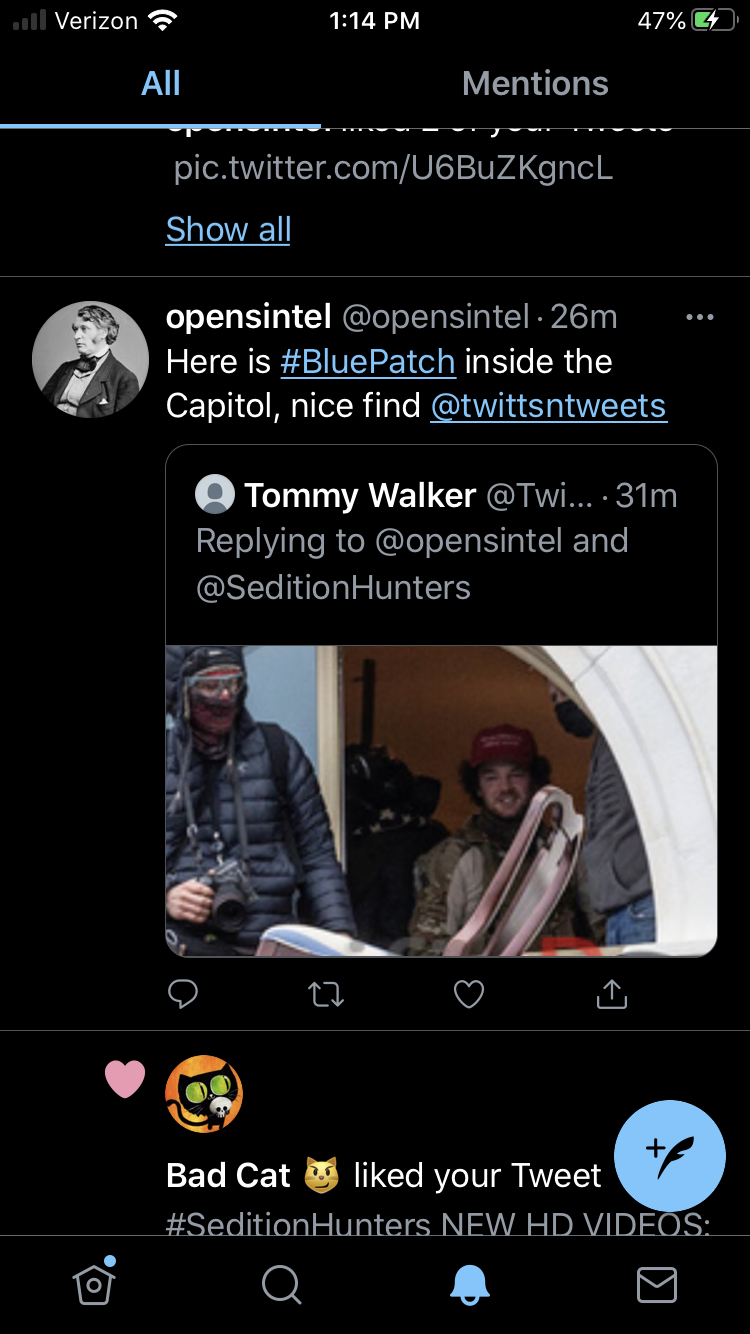Open the three-dot more menu on tweet
The image size is (750, 1334).
pyautogui.click(x=700, y=318)
